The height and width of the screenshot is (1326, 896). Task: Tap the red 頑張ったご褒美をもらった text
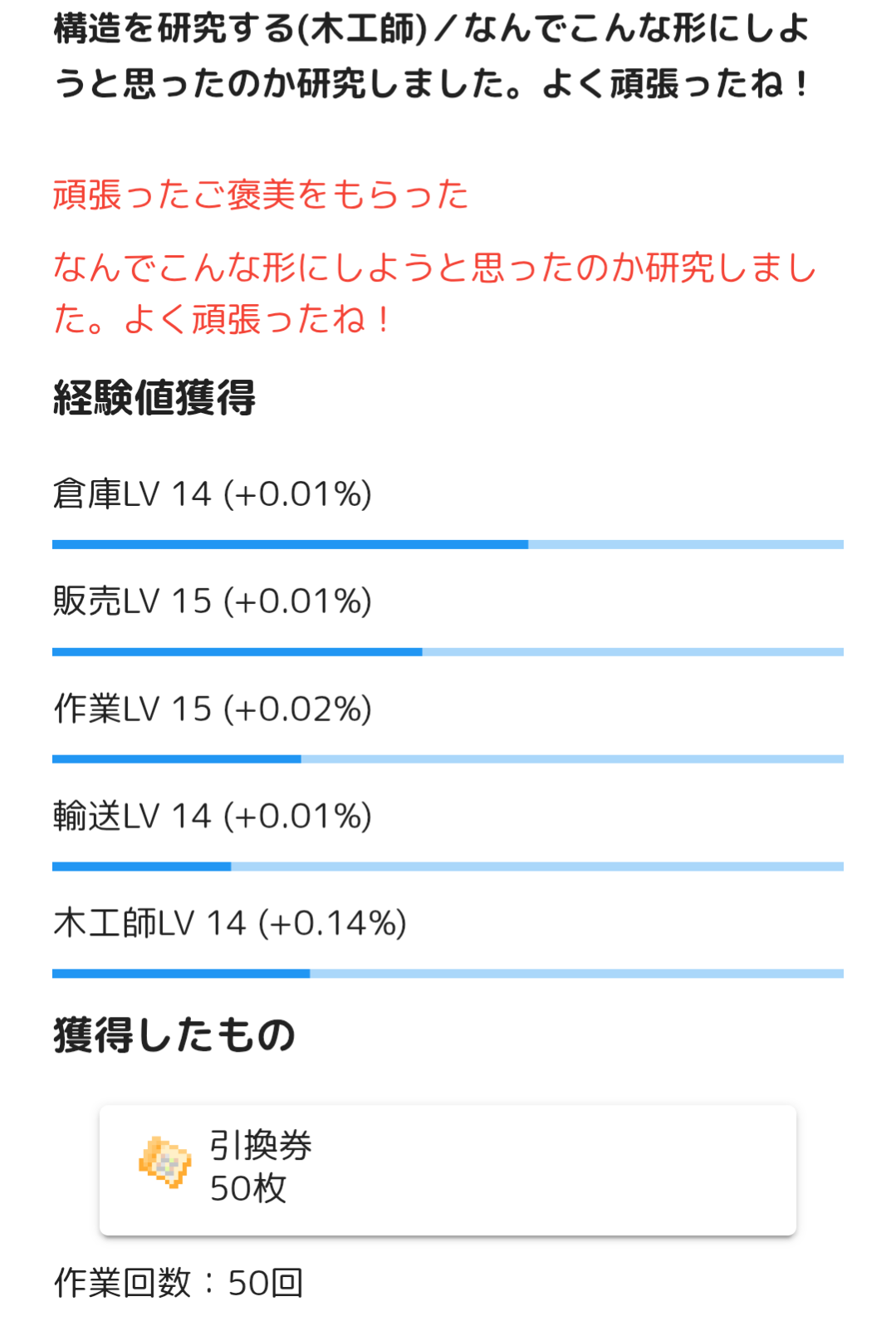point(261,195)
